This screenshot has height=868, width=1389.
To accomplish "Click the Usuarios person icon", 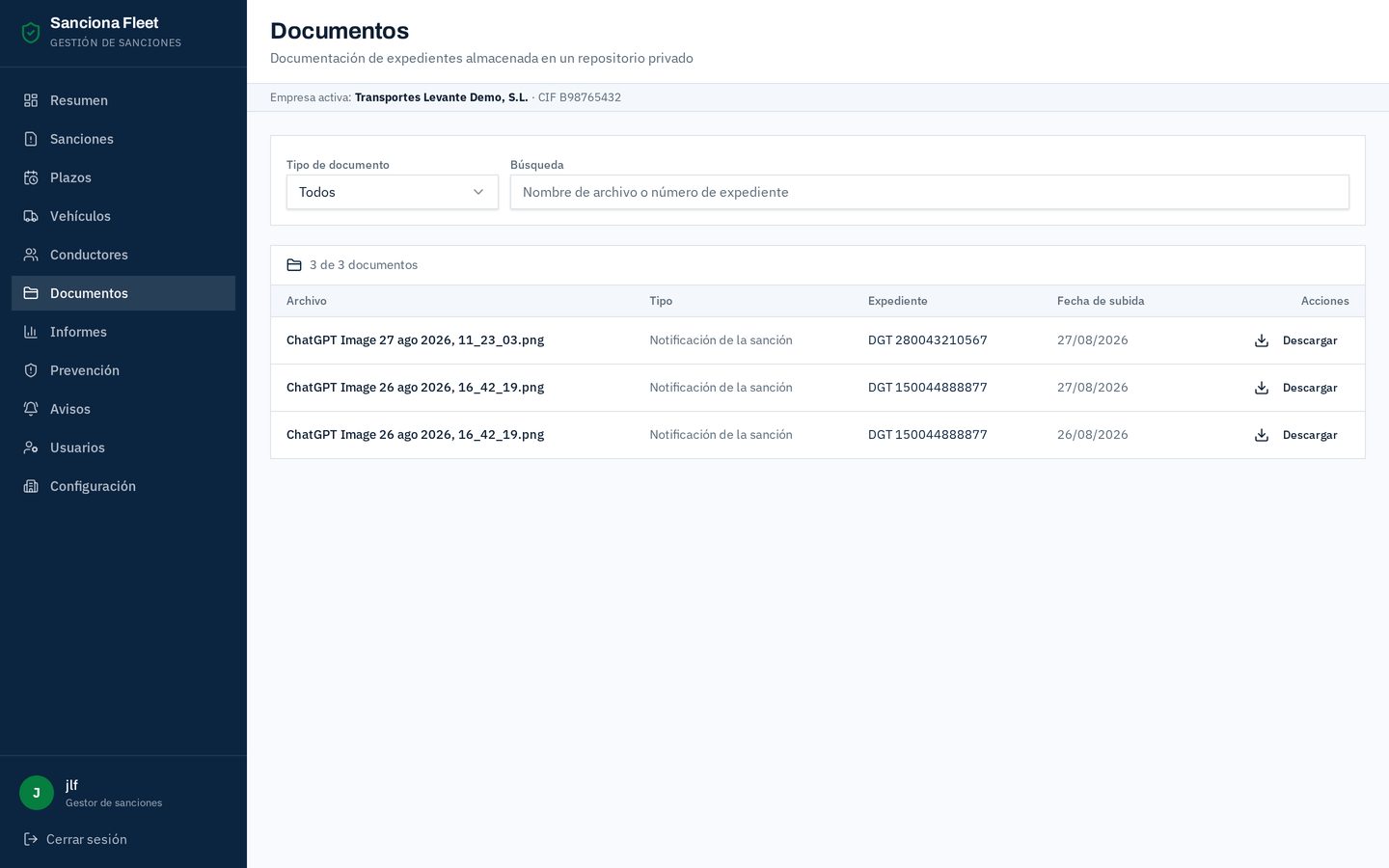I will pos(31,448).
